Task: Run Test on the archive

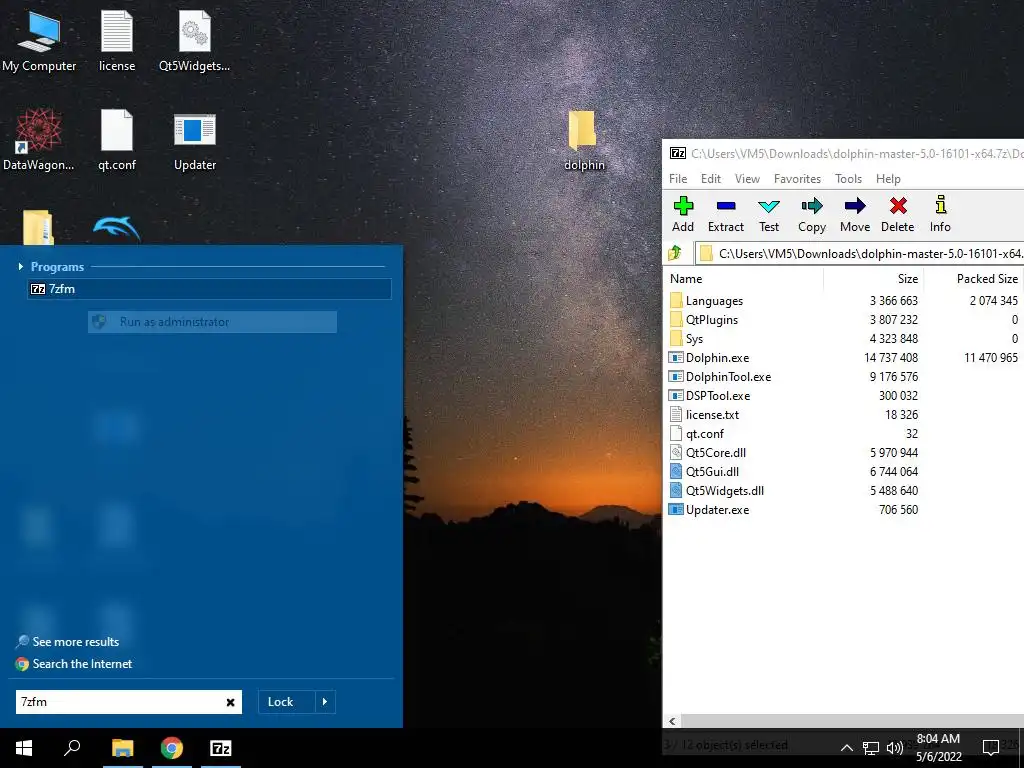Action: pyautogui.click(x=769, y=215)
